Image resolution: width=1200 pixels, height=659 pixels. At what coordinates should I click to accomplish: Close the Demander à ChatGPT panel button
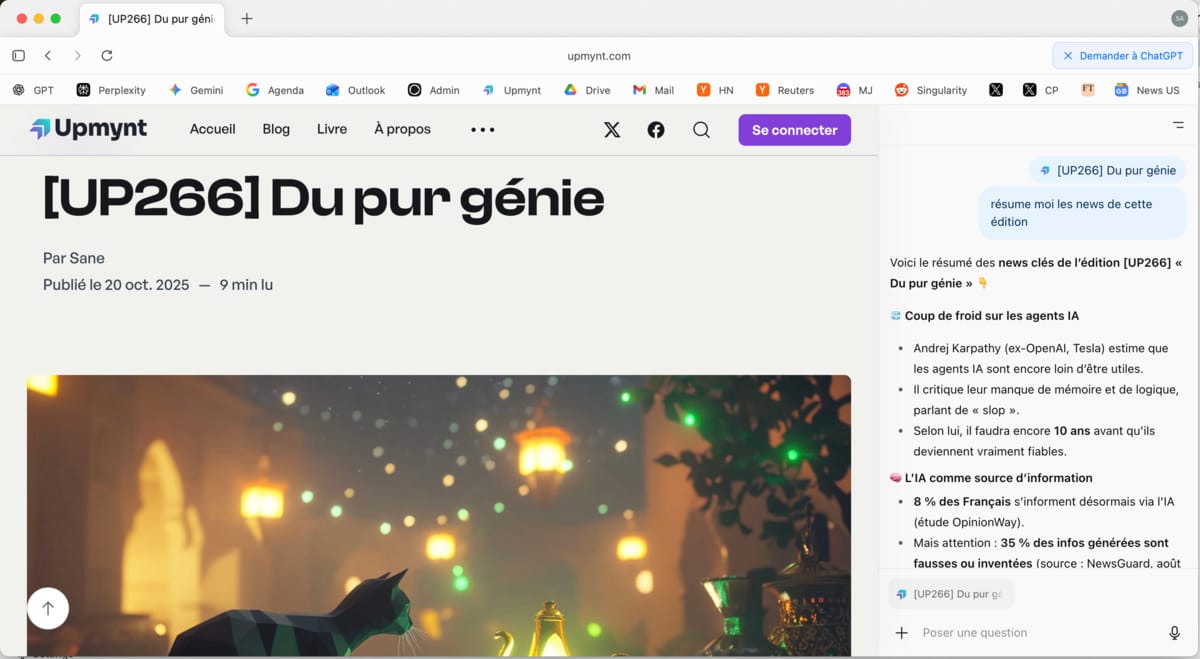(x=1068, y=56)
